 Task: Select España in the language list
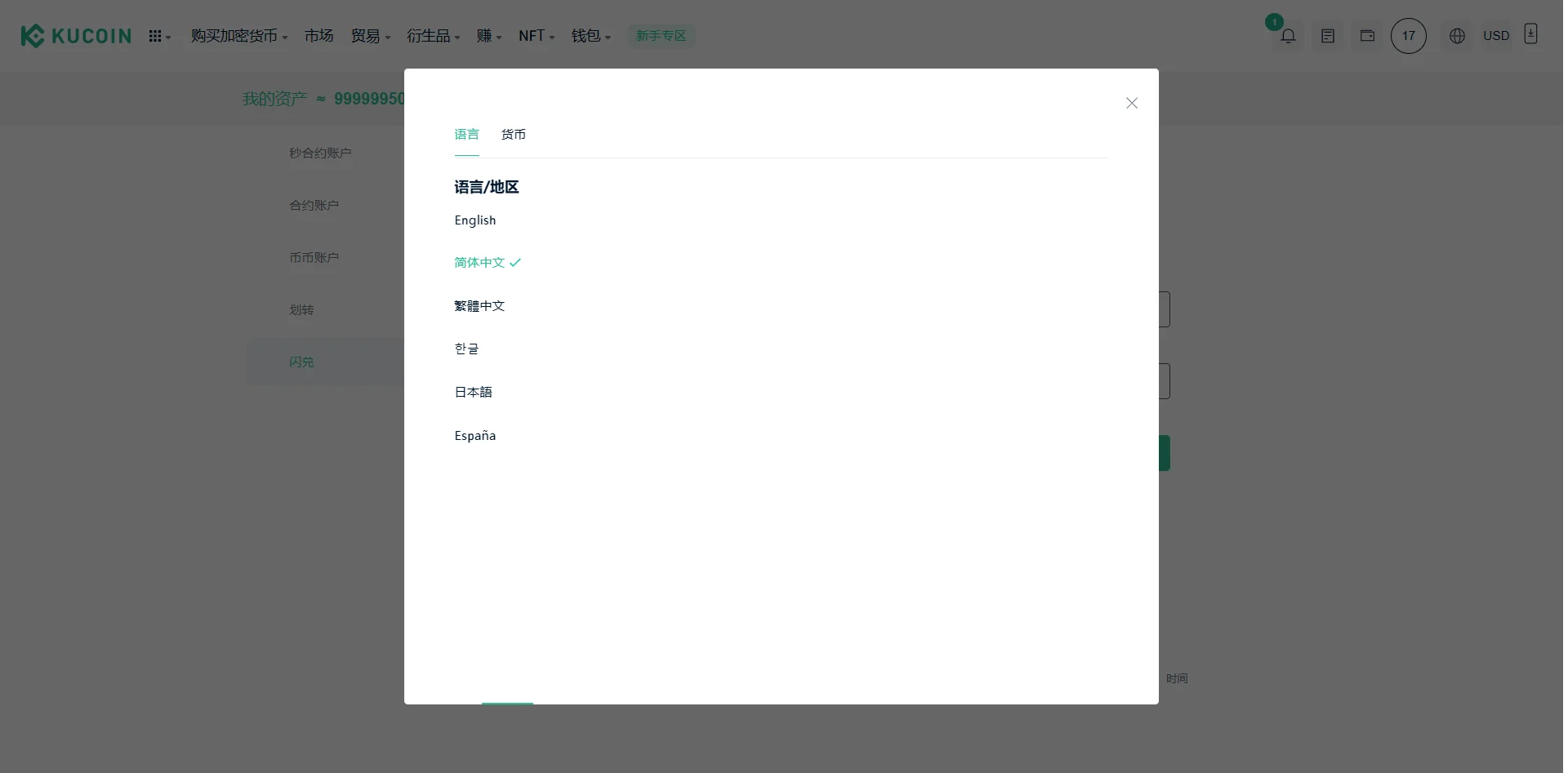[475, 436]
